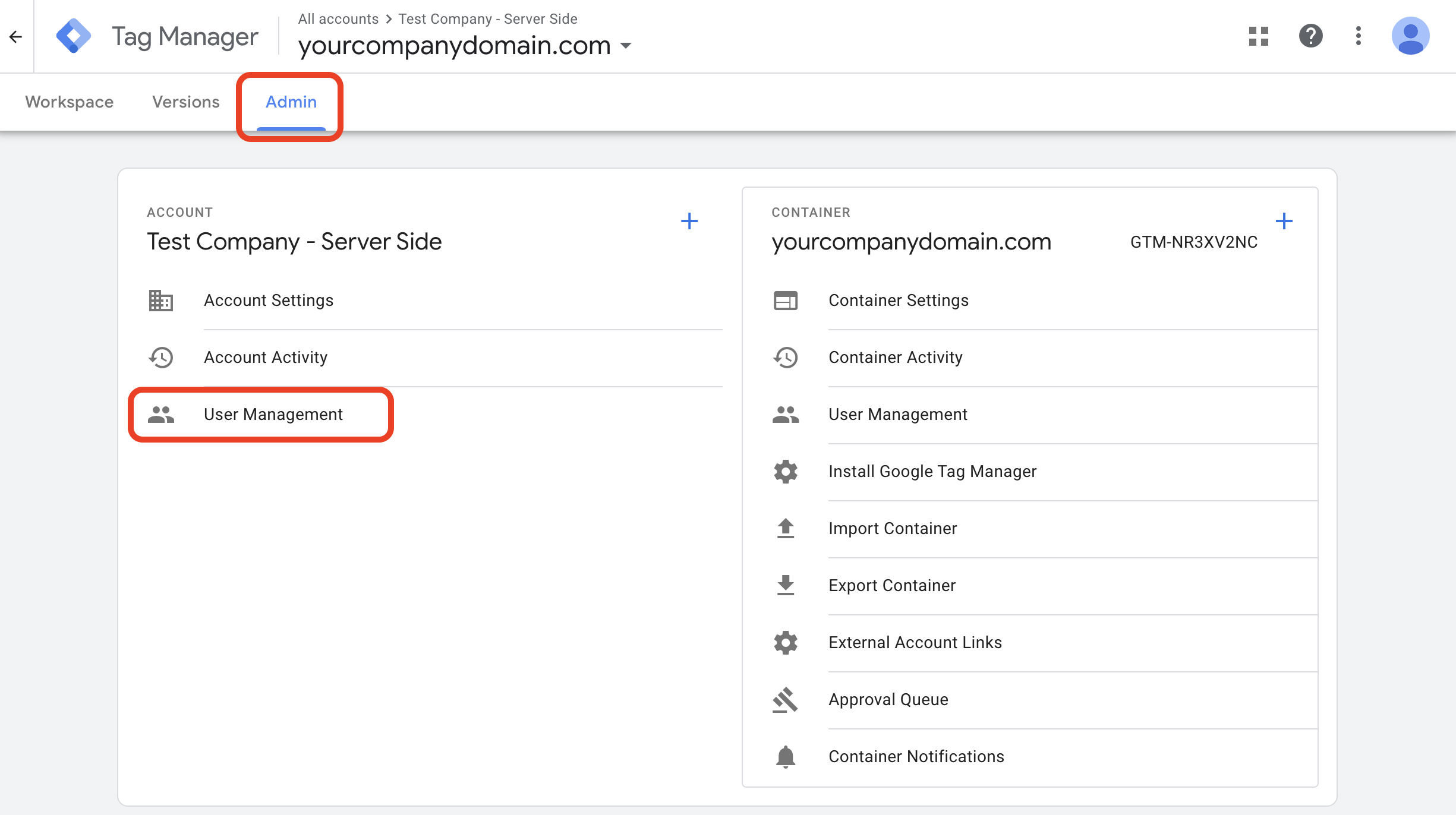The width and height of the screenshot is (1456, 815).
Task: Click the Tag Manager logo
Action: tap(74, 36)
